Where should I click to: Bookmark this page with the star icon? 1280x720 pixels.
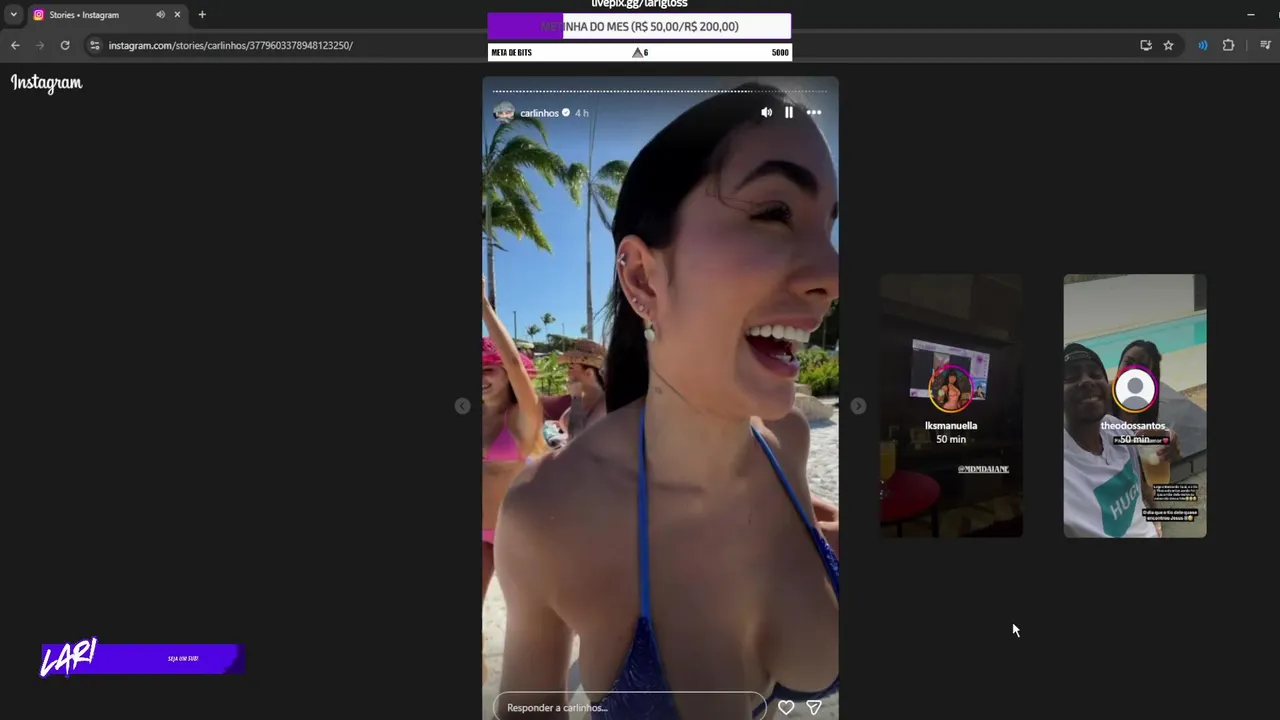[x=1168, y=45]
